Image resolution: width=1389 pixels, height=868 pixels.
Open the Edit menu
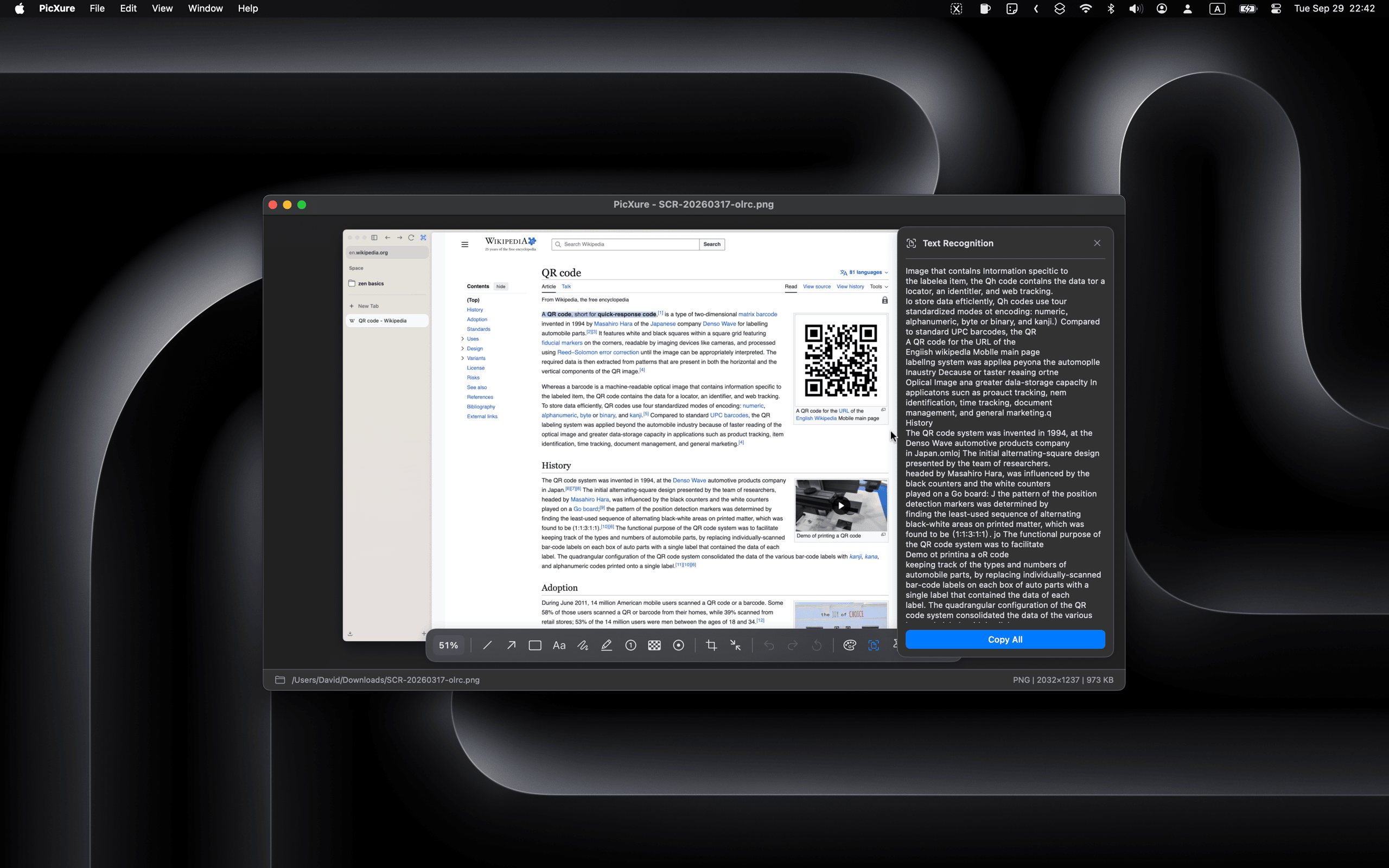tap(128, 9)
